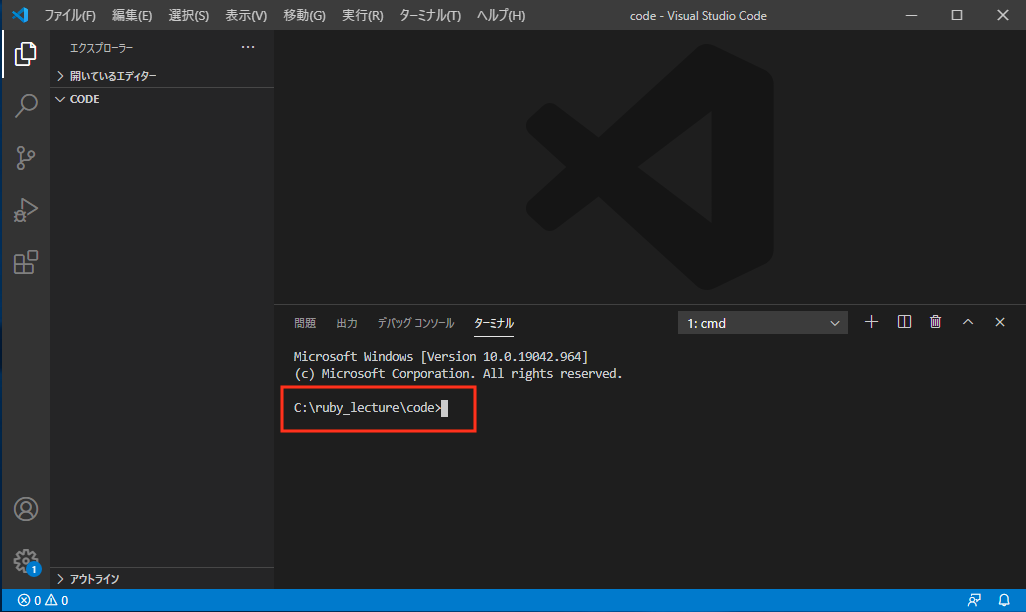The width and height of the screenshot is (1026, 612).
Task: Collapse the CODE folder section
Action: [x=162, y=99]
